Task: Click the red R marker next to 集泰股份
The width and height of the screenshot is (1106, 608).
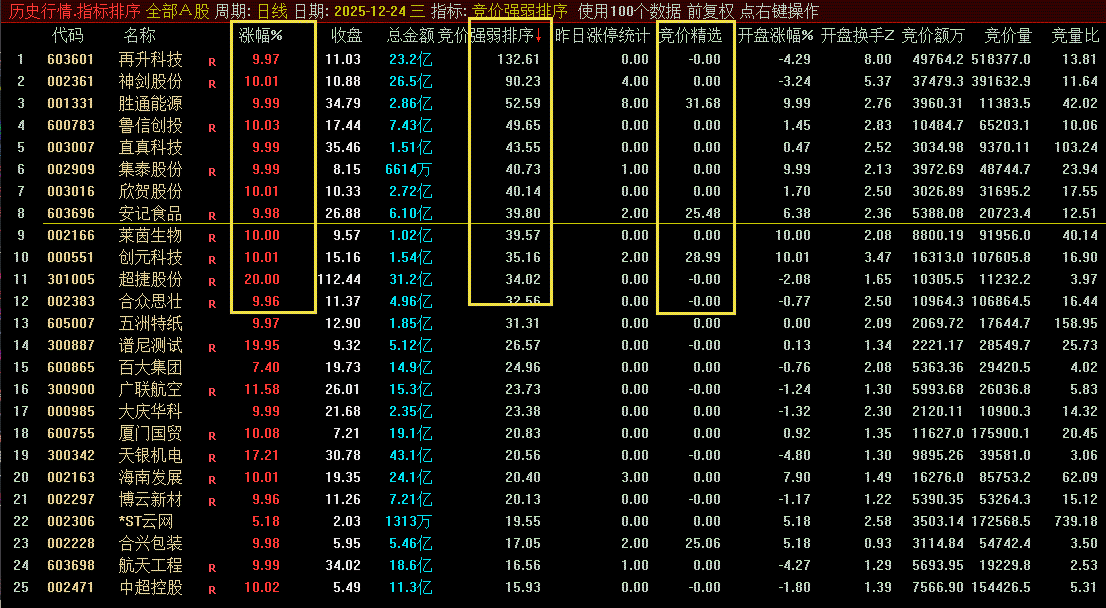Action: click(x=212, y=172)
